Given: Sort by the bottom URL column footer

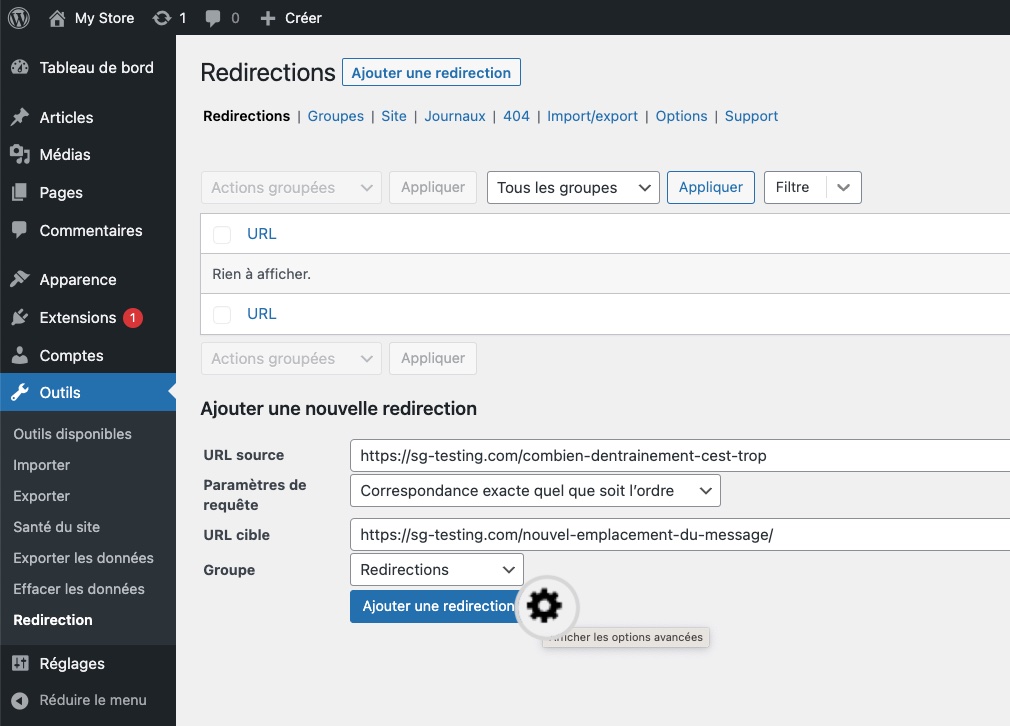Looking at the screenshot, I should tap(262, 314).
